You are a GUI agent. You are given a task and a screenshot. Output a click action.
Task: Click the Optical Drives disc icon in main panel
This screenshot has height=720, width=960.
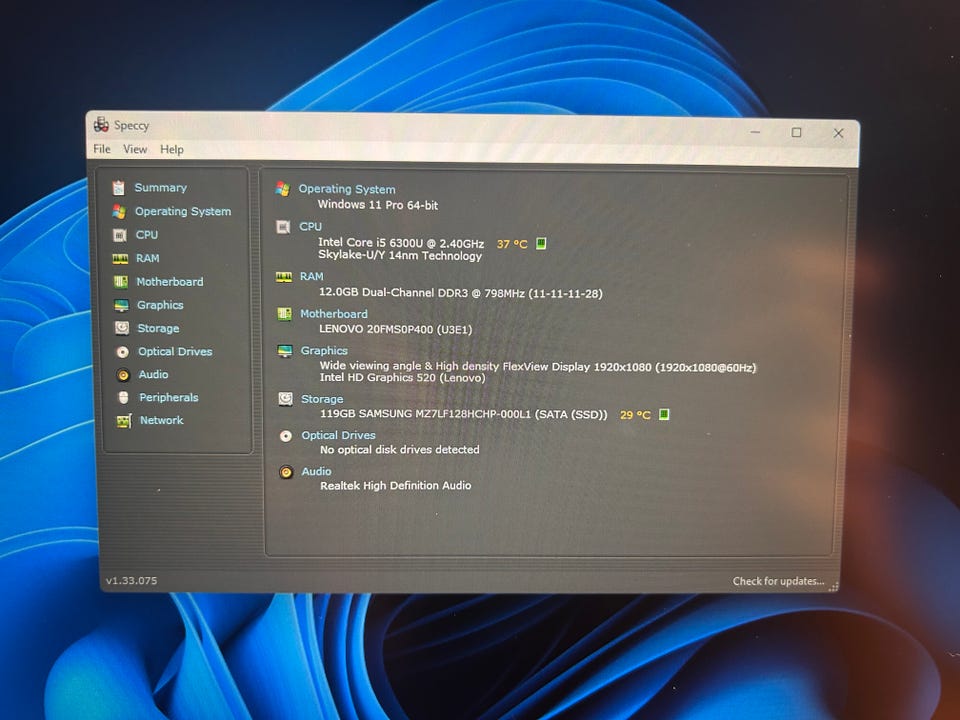(x=286, y=436)
